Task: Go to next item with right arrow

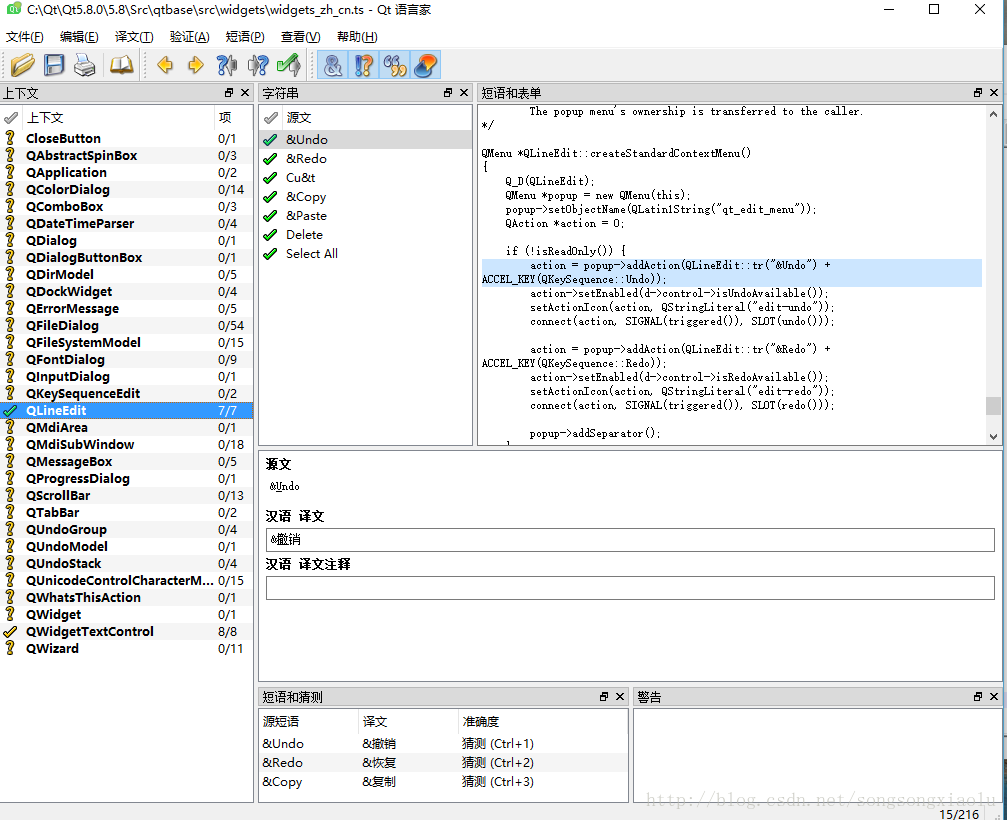Action: [x=196, y=65]
